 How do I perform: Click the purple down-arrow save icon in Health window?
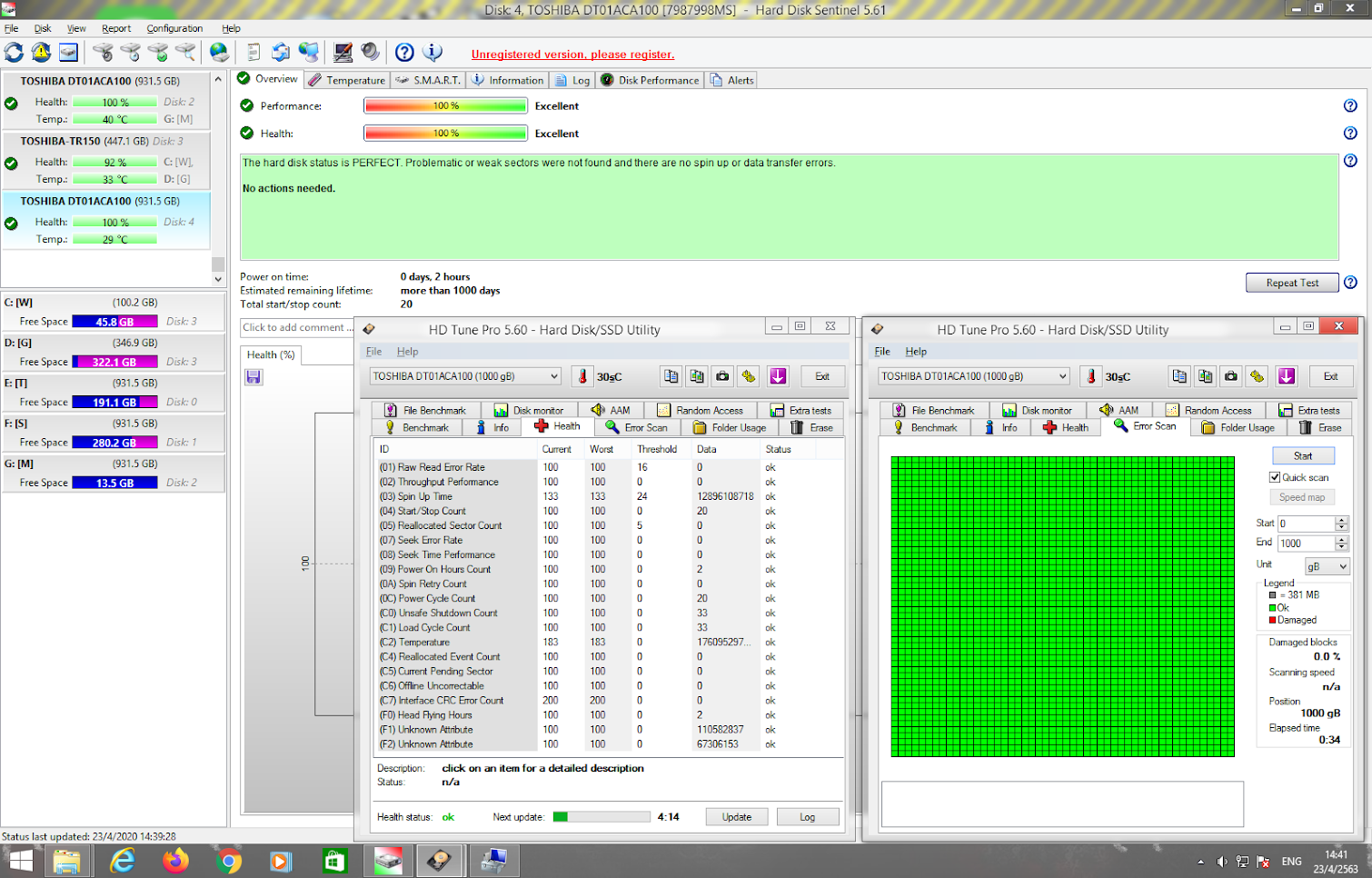coord(778,376)
